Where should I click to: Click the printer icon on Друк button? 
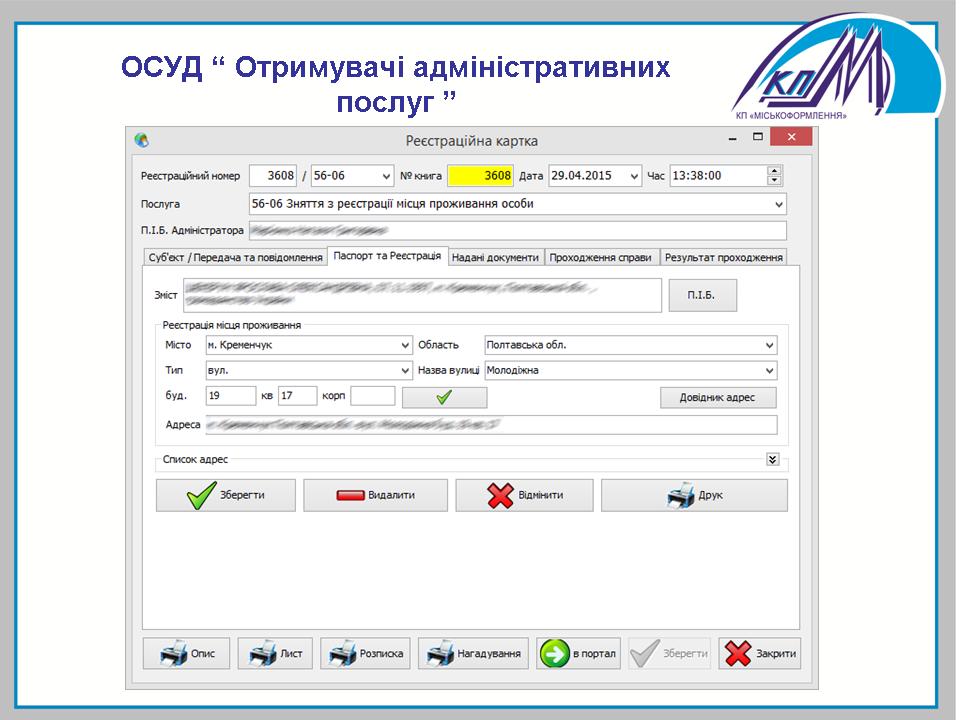[x=680, y=496]
